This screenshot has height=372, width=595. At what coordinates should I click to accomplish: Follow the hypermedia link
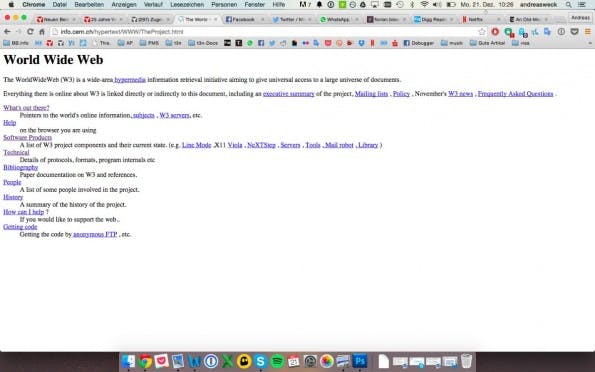130,80
